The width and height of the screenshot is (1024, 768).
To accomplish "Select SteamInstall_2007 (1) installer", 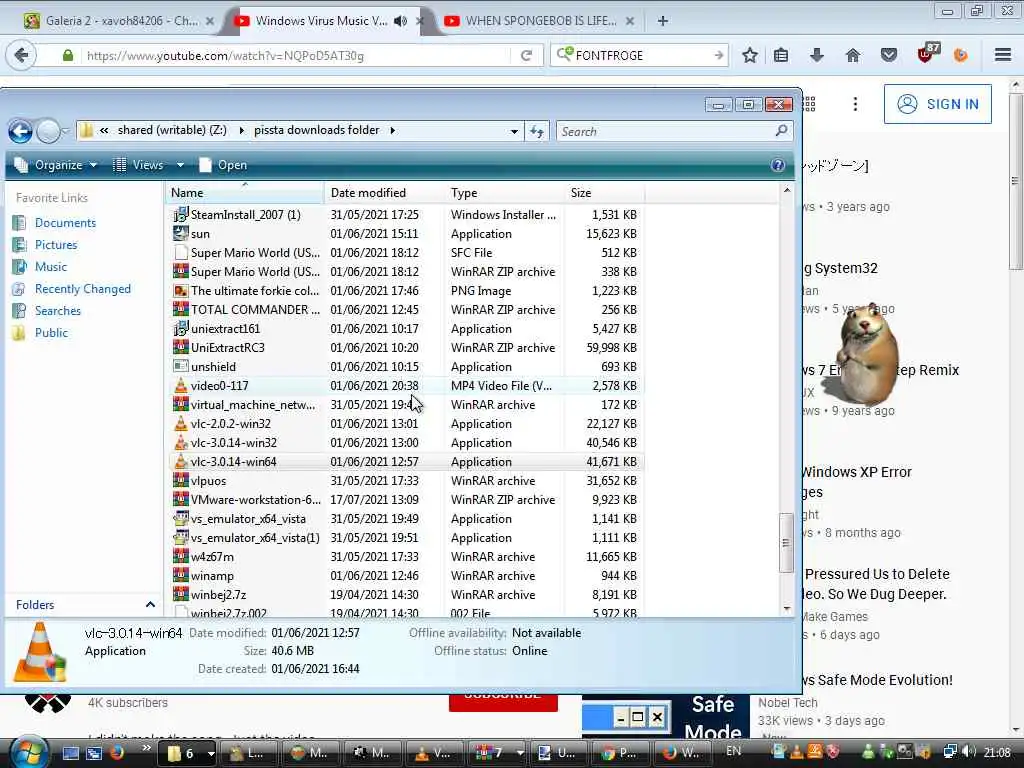I will coord(406,215).
